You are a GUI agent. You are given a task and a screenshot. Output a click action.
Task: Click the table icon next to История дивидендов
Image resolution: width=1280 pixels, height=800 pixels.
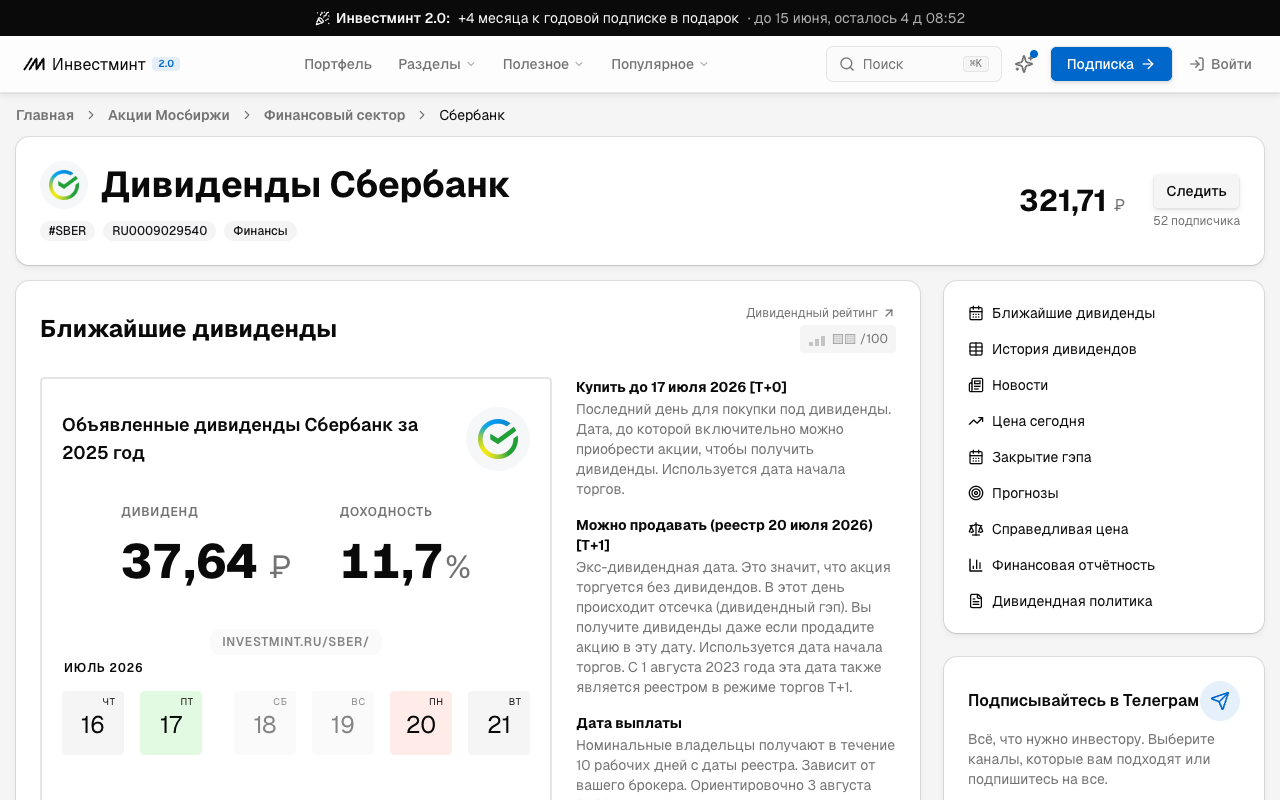click(976, 349)
